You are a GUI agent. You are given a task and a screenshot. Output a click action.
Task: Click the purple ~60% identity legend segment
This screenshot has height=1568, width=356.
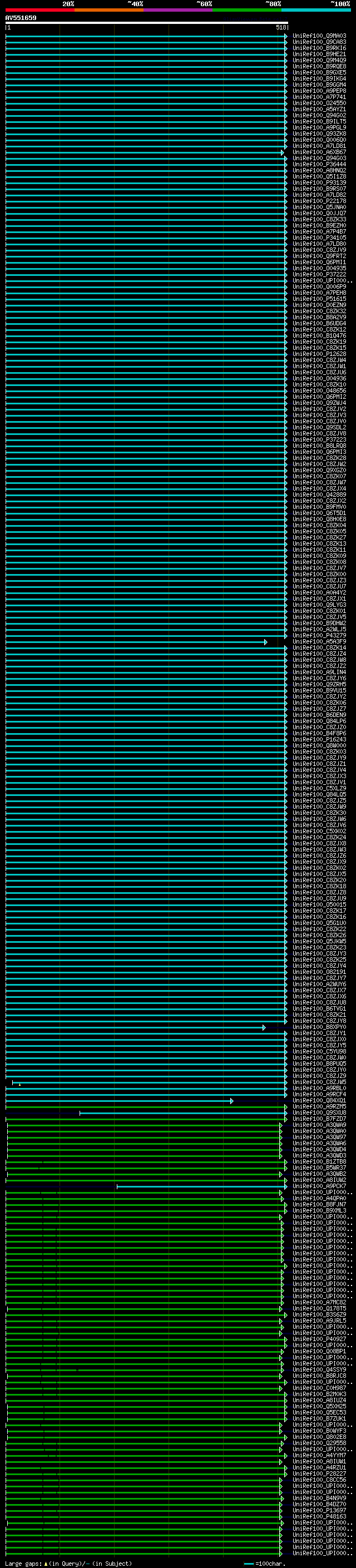(x=179, y=10)
